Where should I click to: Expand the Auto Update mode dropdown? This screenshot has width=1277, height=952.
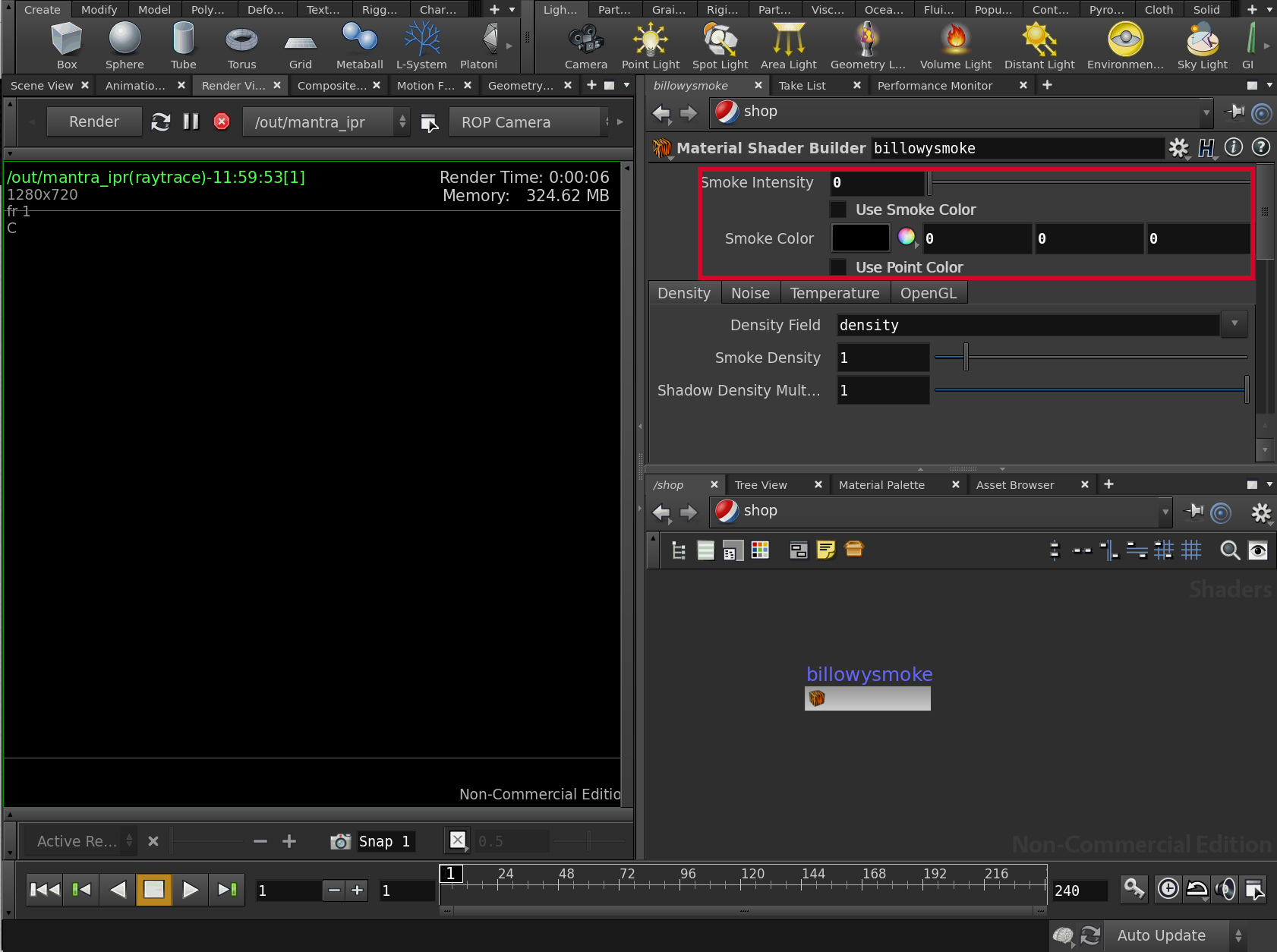pyautogui.click(x=1238, y=935)
